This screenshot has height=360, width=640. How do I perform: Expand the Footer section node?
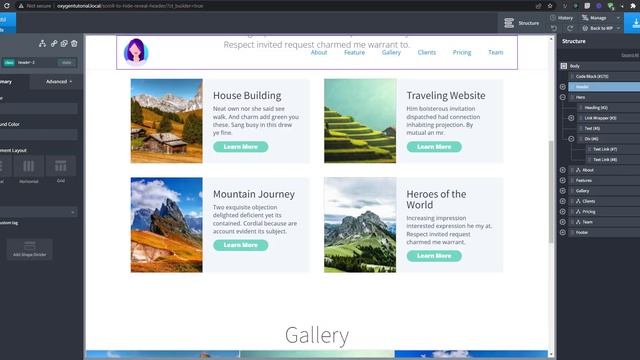click(x=563, y=233)
